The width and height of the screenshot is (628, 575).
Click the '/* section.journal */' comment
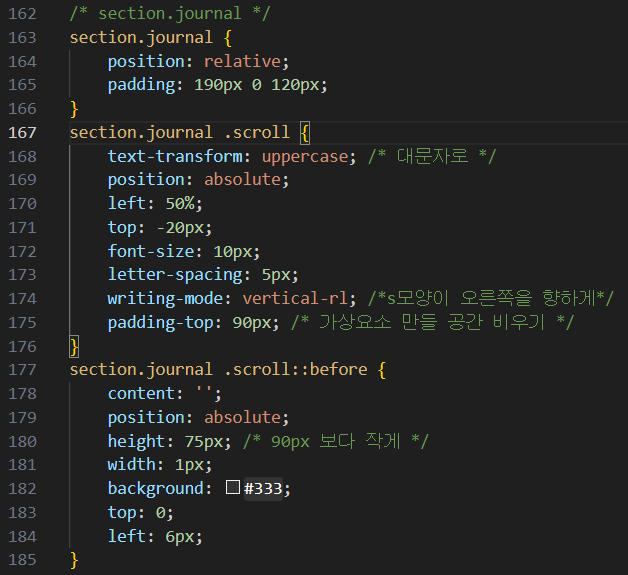pyautogui.click(x=170, y=14)
